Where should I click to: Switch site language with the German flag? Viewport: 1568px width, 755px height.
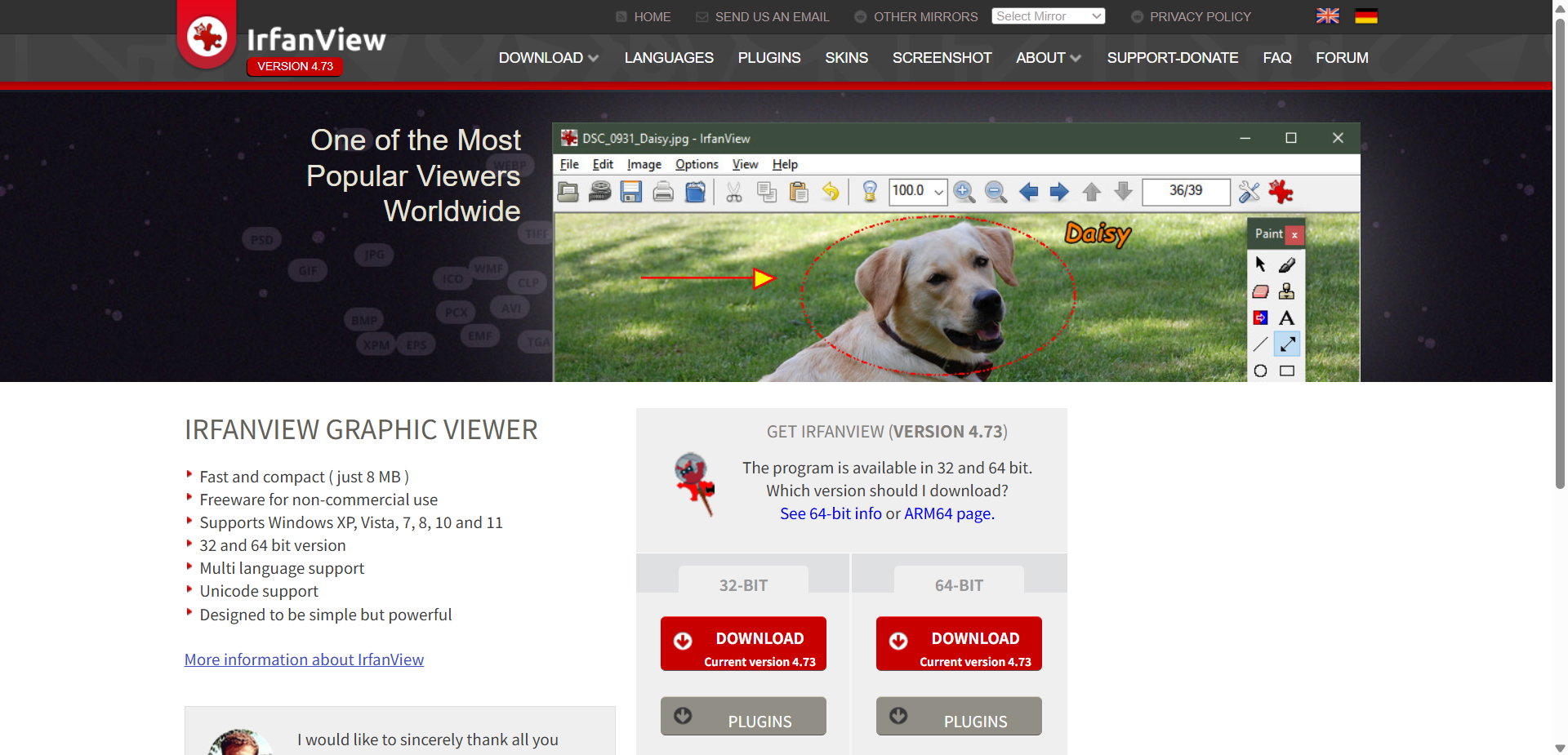pyautogui.click(x=1366, y=16)
